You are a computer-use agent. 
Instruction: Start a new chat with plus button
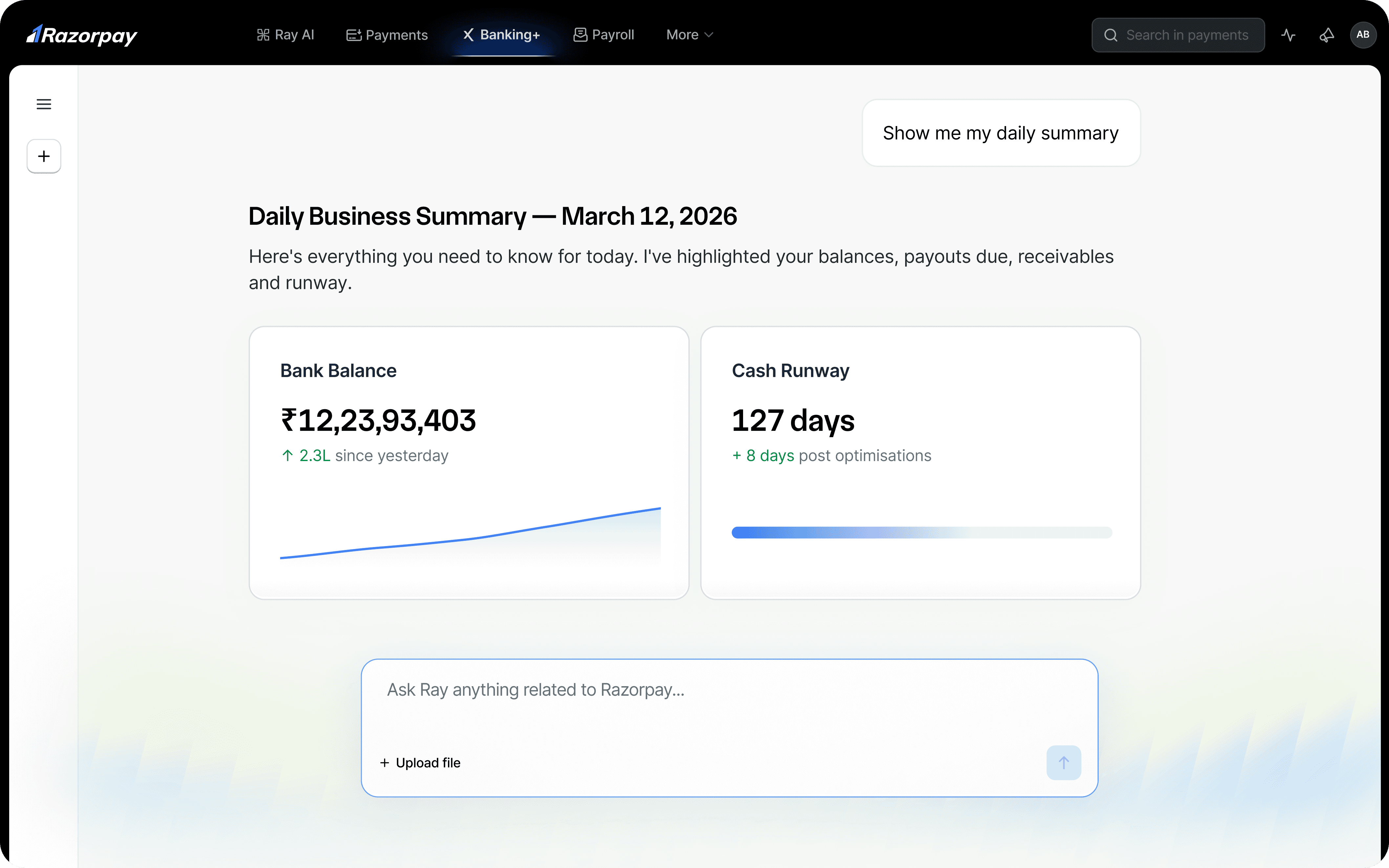tap(44, 156)
